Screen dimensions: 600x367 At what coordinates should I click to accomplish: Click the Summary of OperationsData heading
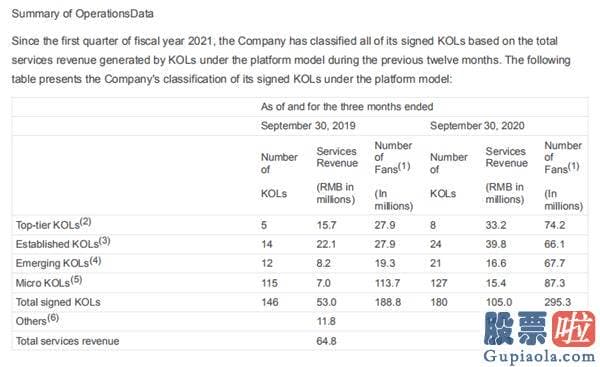(x=82, y=14)
